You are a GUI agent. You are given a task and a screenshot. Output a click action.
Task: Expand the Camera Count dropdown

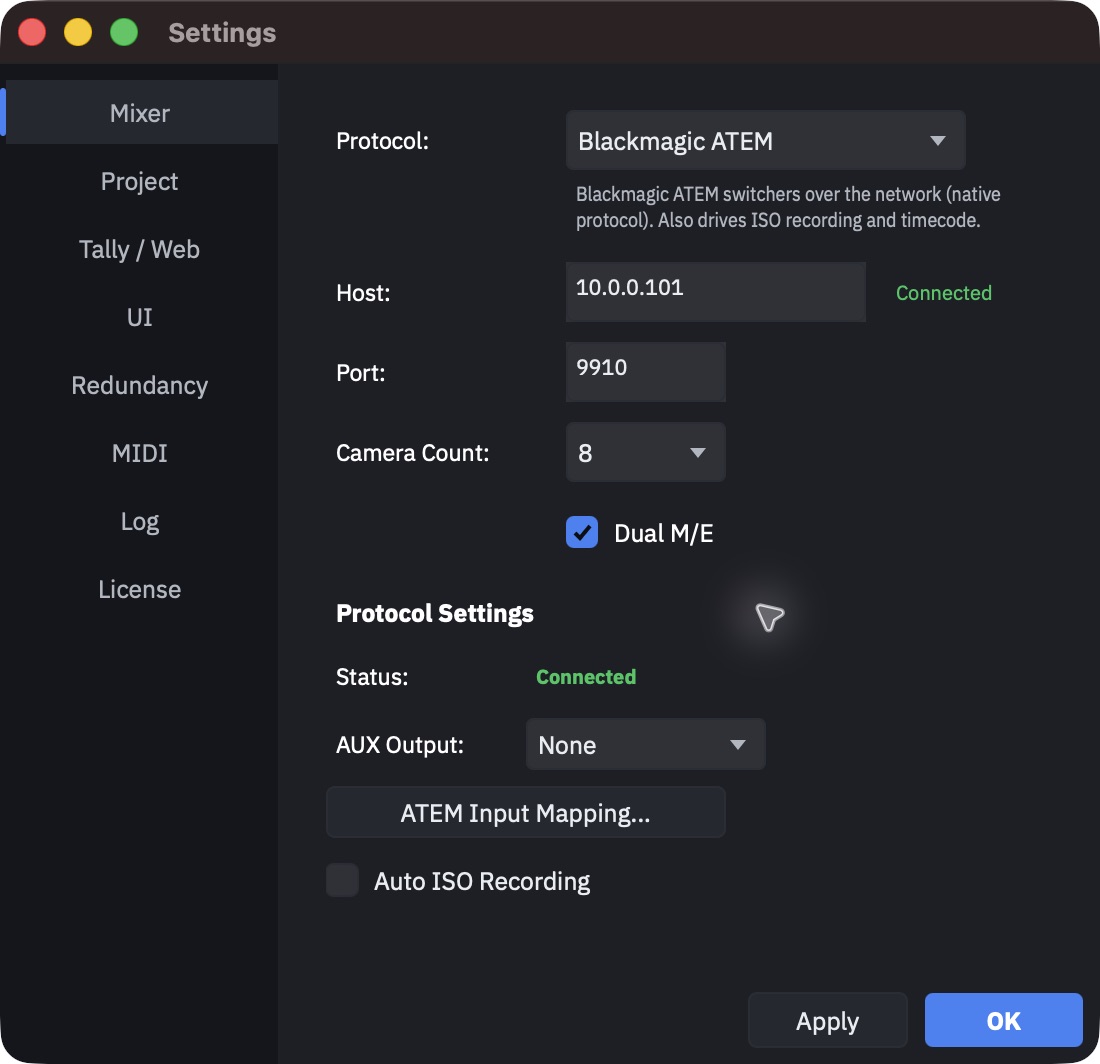coord(645,452)
